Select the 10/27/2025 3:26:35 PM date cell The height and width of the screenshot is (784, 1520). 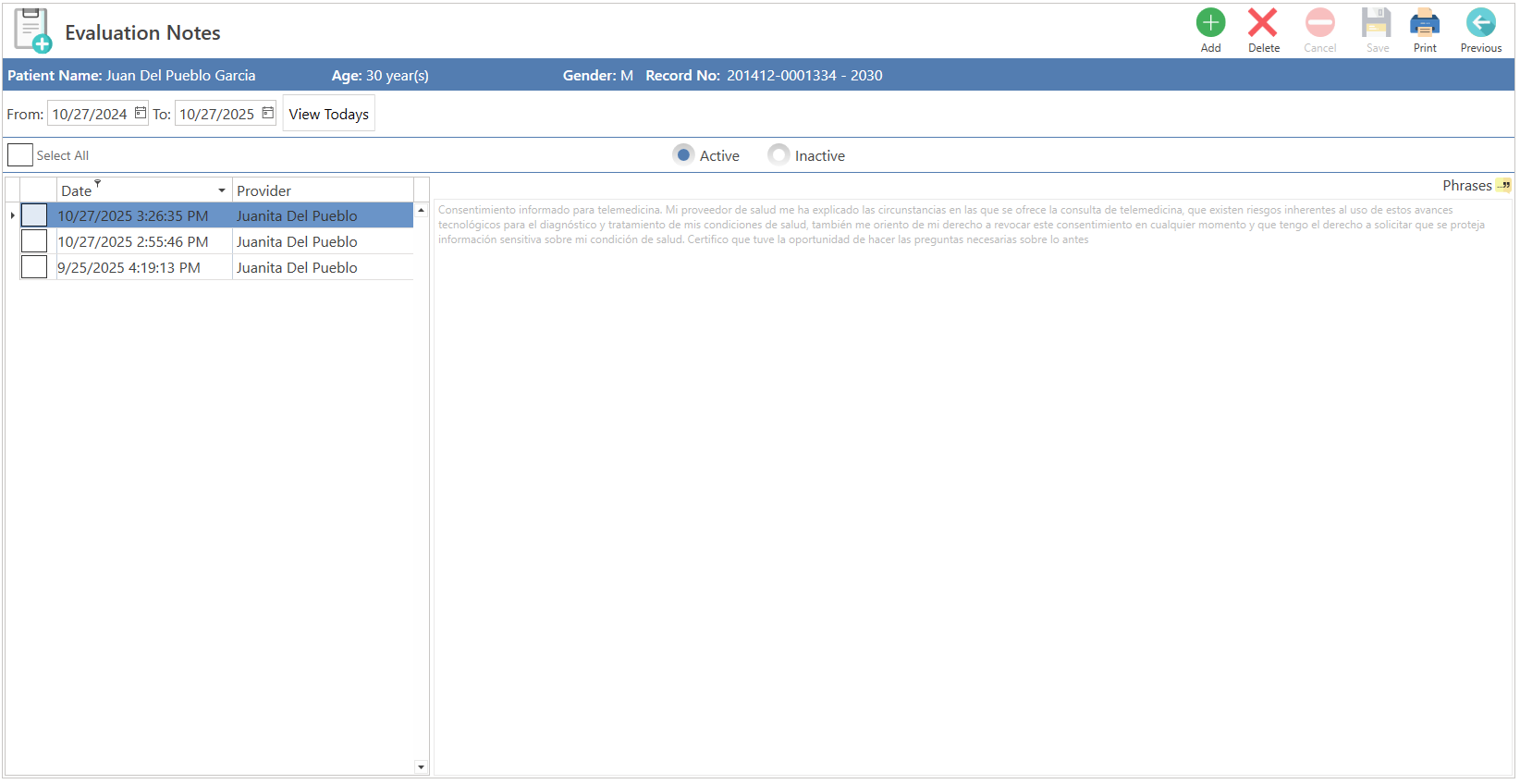[144, 215]
